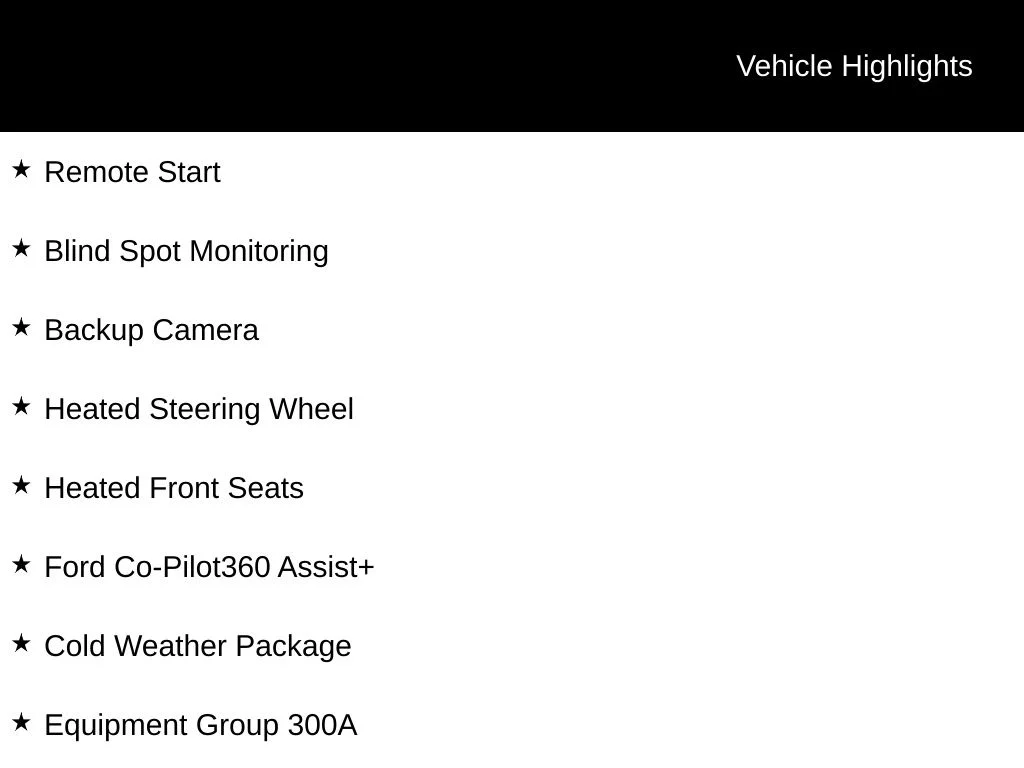The image size is (1024, 768).
Task: Click the star by Ford Co-Pilot360 Assist+
Action: tap(21, 565)
